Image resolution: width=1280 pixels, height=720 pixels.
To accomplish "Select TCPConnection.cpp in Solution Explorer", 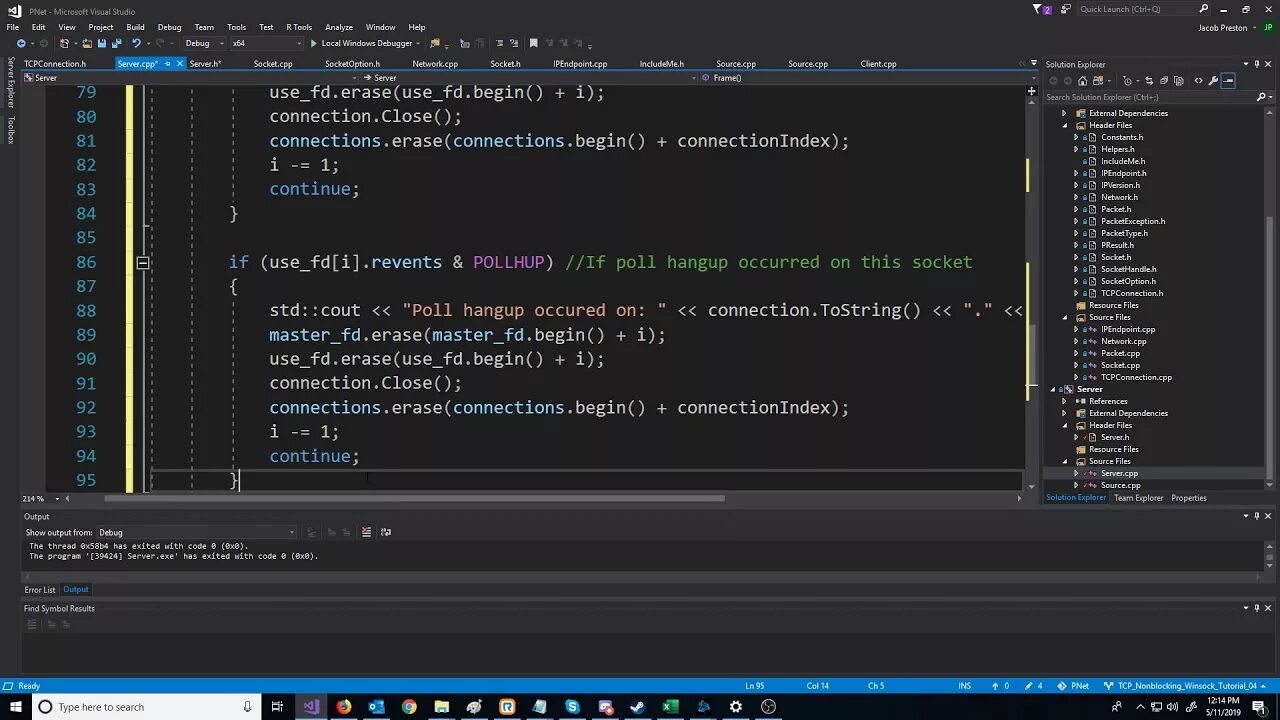I will click(x=1136, y=377).
